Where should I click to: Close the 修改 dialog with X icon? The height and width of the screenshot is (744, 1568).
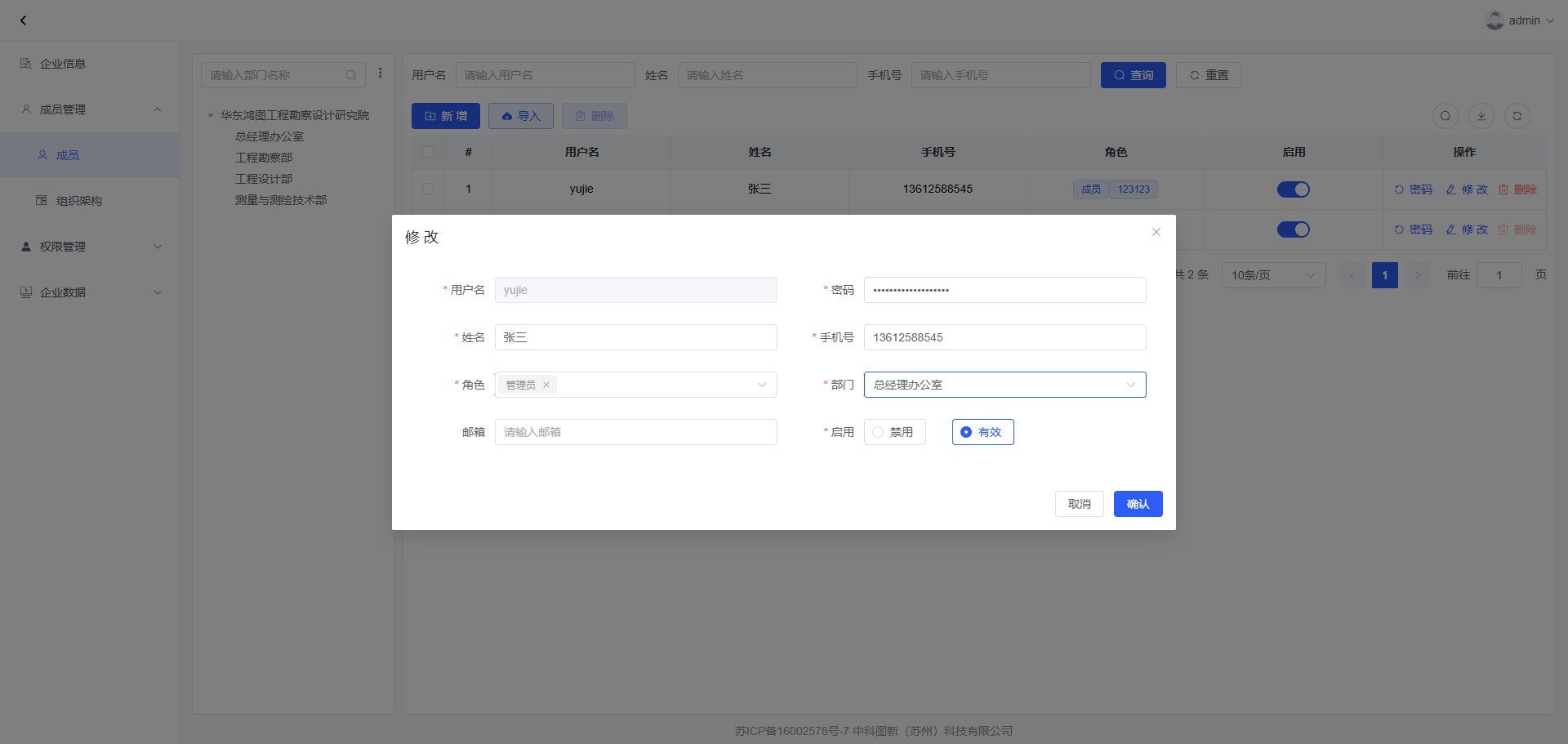(x=1156, y=232)
